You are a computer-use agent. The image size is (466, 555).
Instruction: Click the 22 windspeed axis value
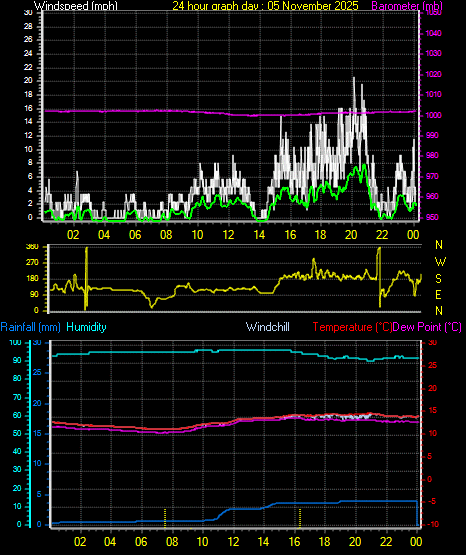point(28,67)
